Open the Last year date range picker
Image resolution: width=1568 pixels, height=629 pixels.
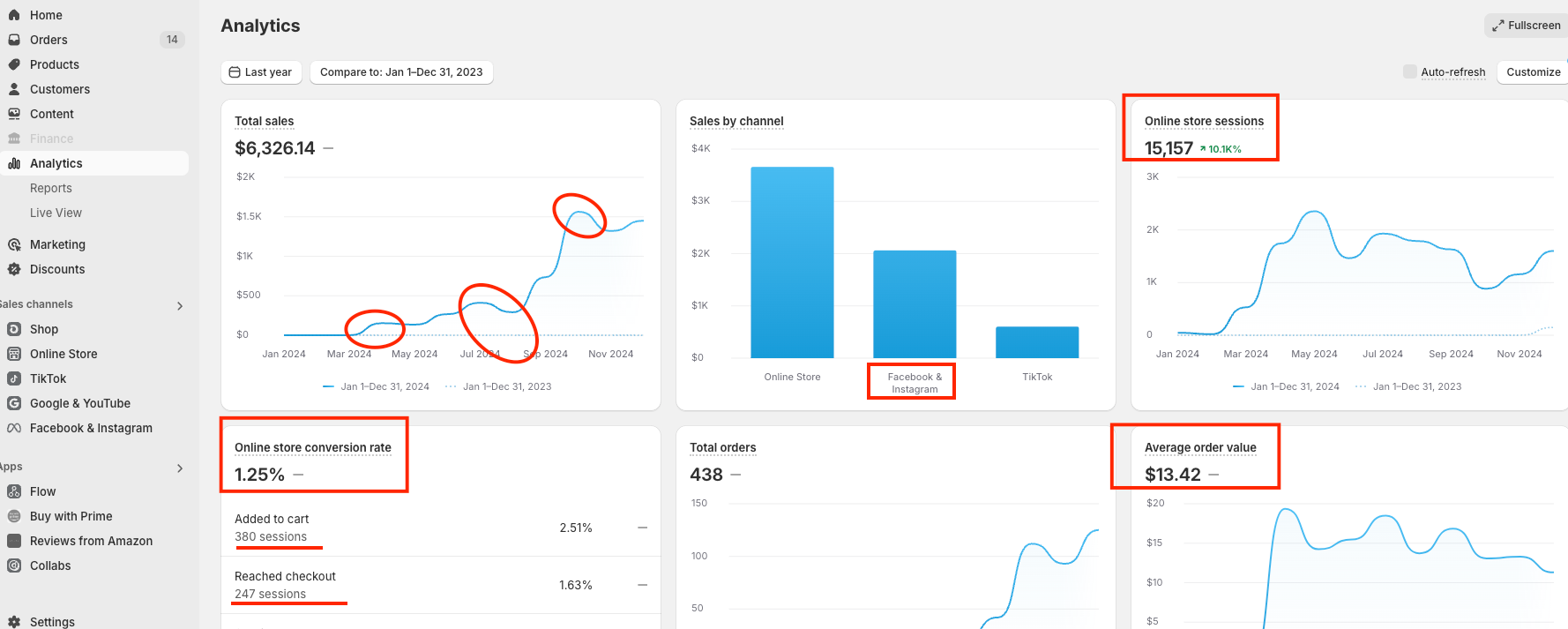pyautogui.click(x=261, y=72)
